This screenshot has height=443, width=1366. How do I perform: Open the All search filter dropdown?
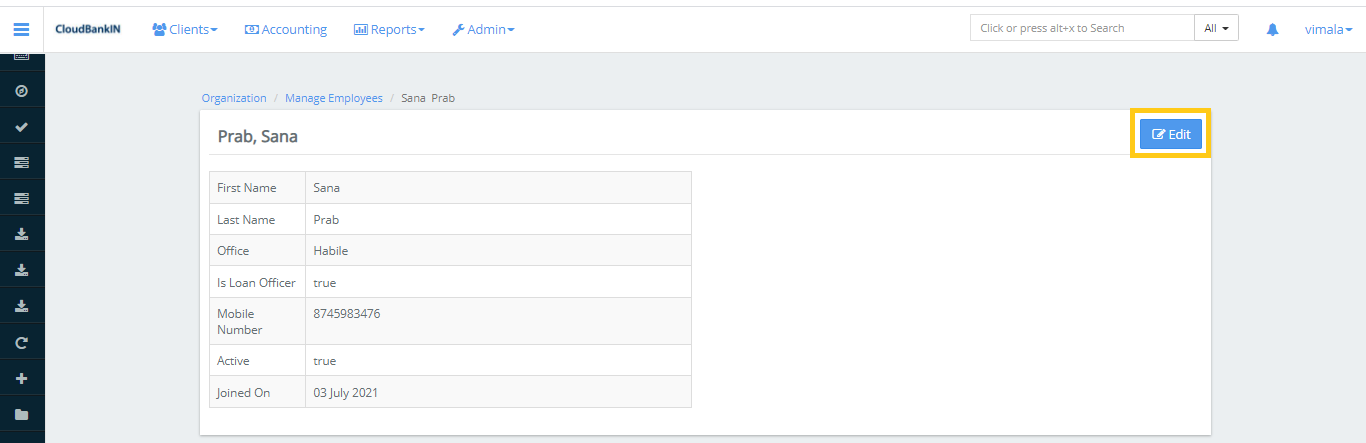click(x=1216, y=28)
